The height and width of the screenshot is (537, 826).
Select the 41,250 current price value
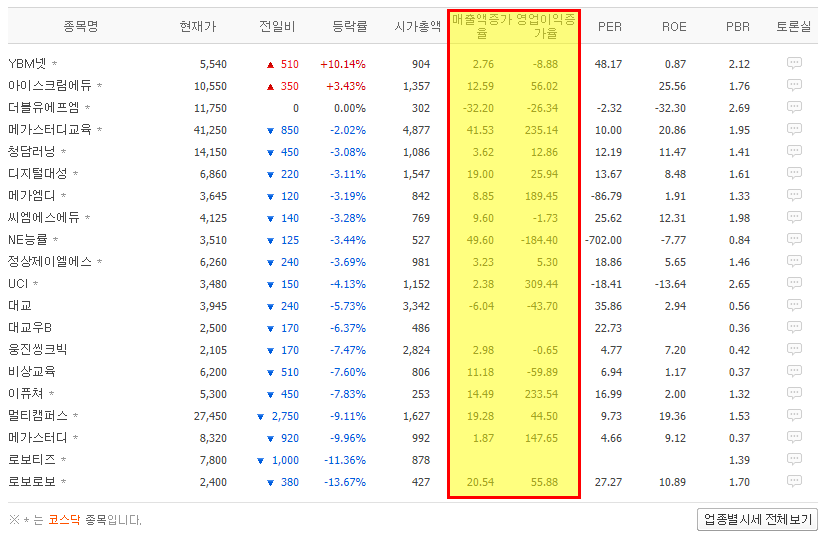click(210, 130)
